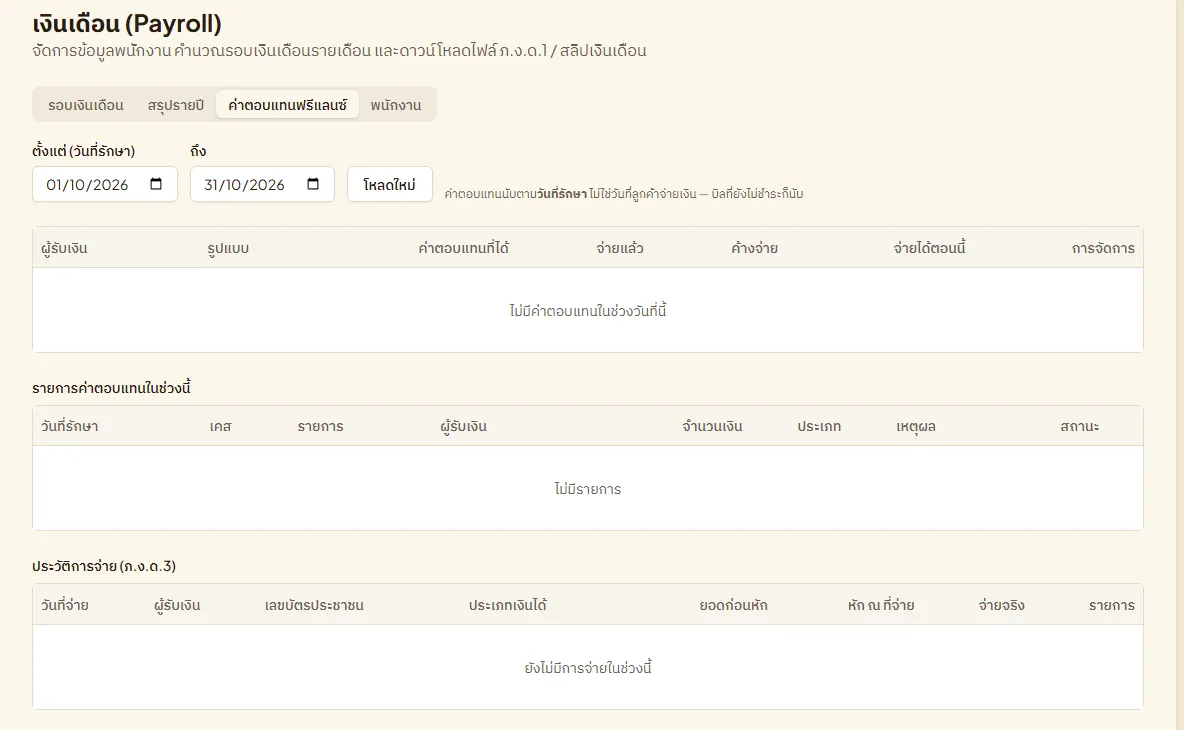
Task: Click the จ่ายได้ตอนนี้ column header
Action: [x=930, y=248]
